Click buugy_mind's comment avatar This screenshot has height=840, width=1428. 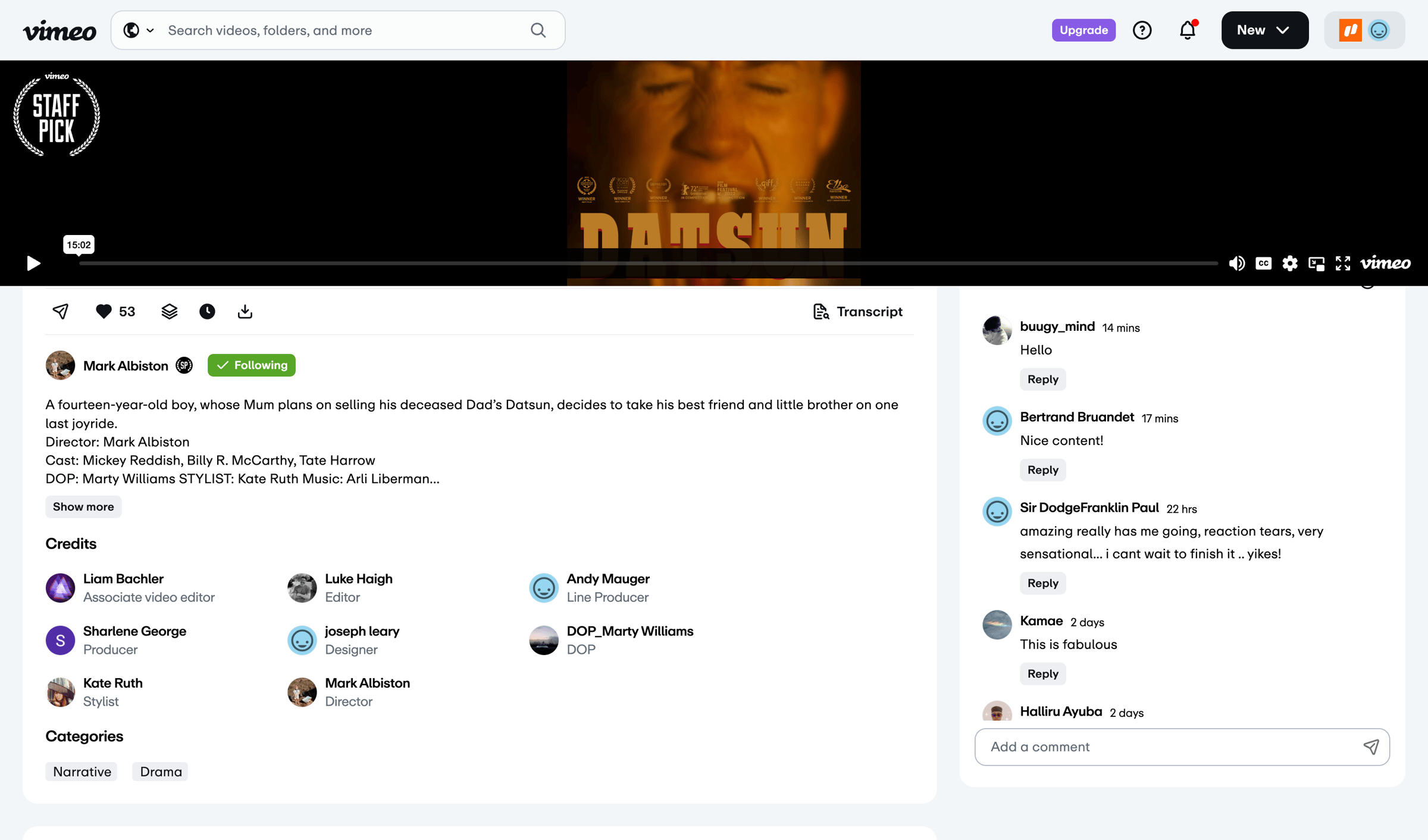[x=997, y=330]
